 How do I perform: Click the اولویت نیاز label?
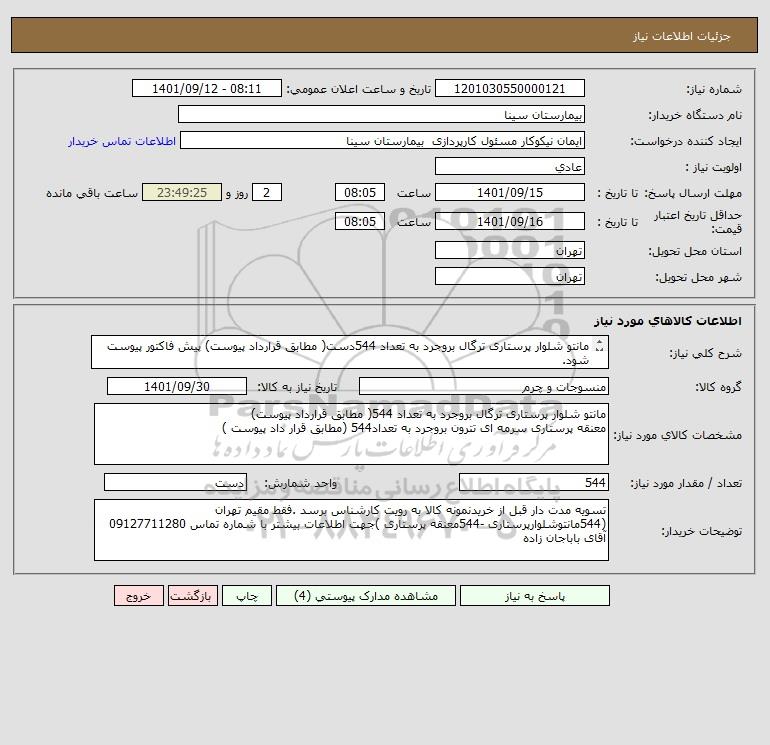tap(714, 167)
